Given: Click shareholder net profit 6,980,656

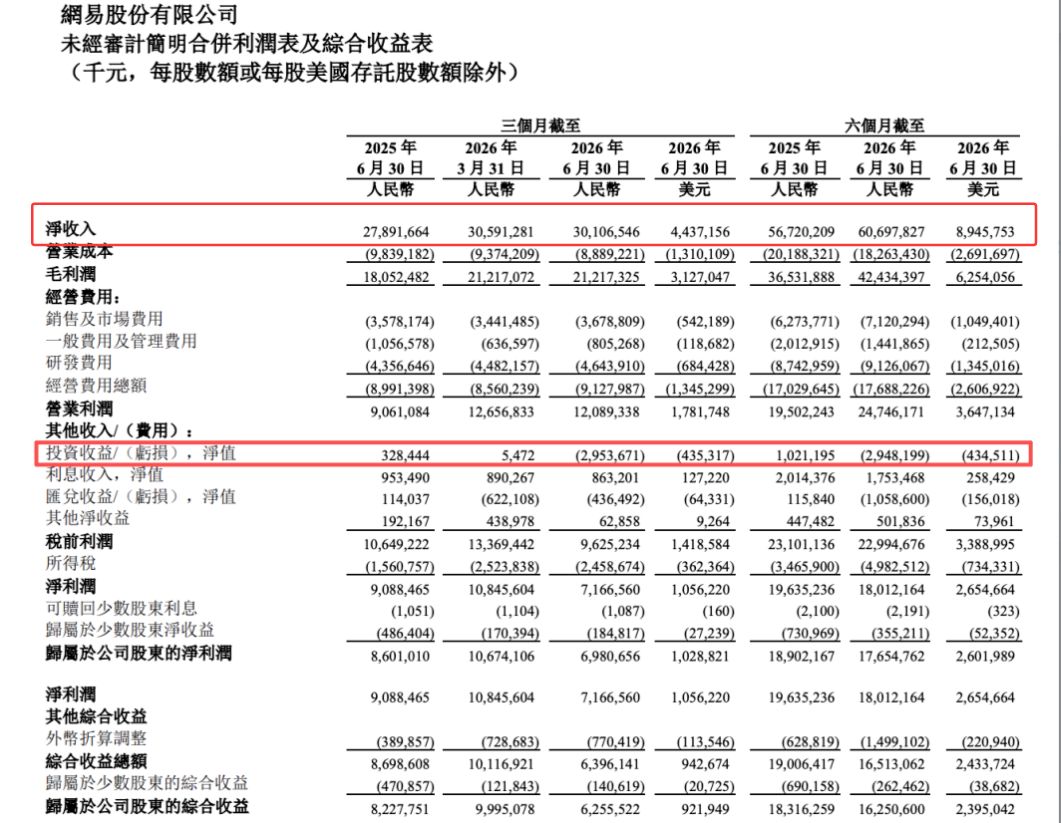Looking at the screenshot, I should click(x=610, y=657).
